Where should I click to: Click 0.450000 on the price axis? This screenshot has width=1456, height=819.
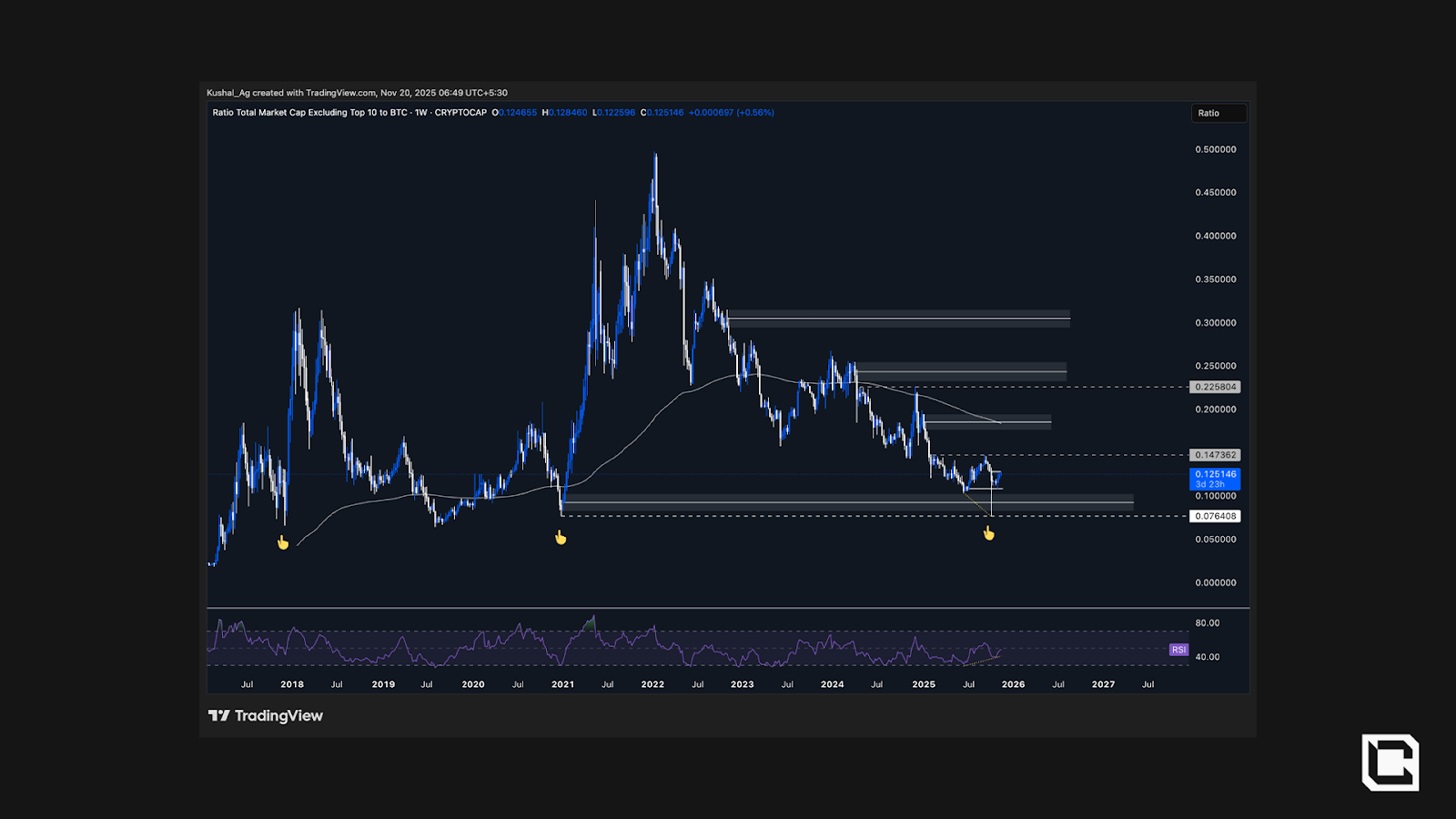(x=1216, y=193)
